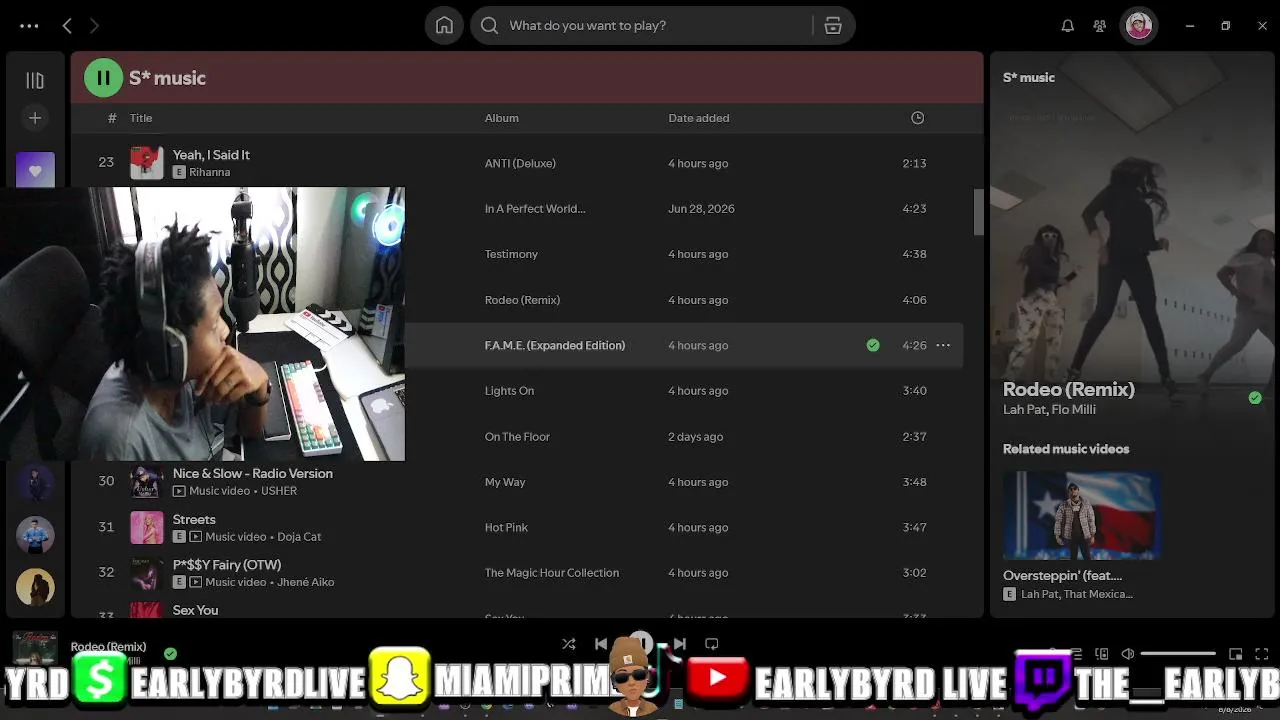Click the 4:23 duration in the track list
This screenshot has height=720, width=1280.
(x=914, y=209)
